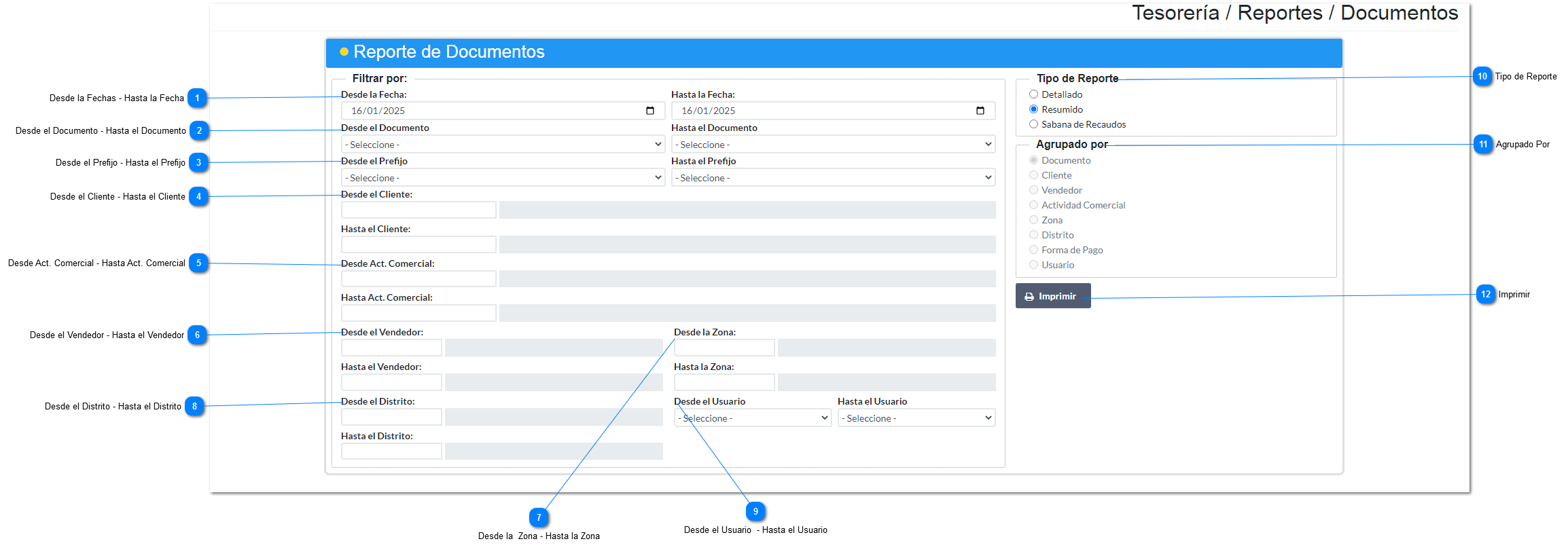
Task: Focus the Hasta el Cliente code field
Action: (x=418, y=244)
